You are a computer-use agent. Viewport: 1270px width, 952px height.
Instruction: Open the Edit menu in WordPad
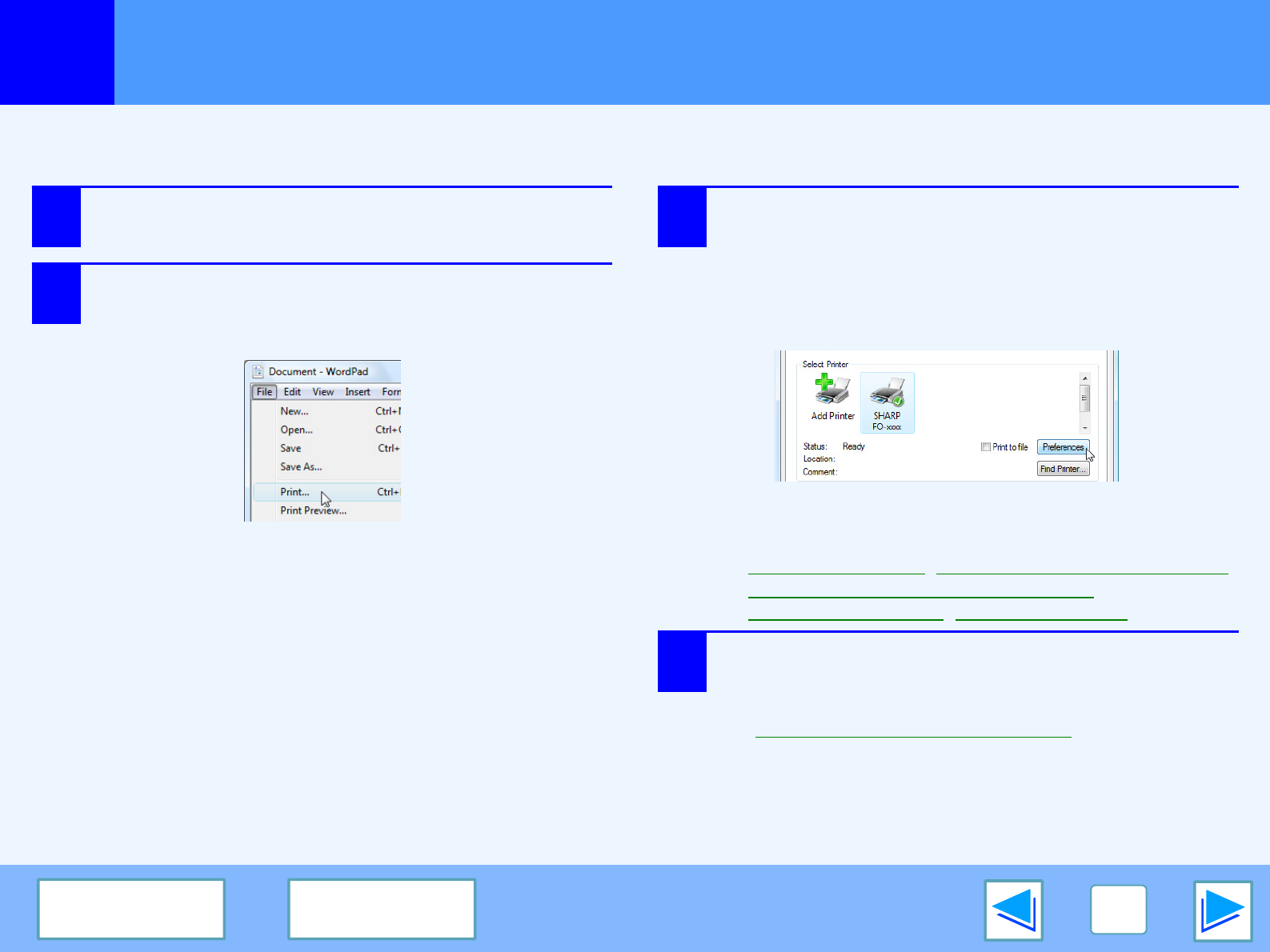(292, 392)
